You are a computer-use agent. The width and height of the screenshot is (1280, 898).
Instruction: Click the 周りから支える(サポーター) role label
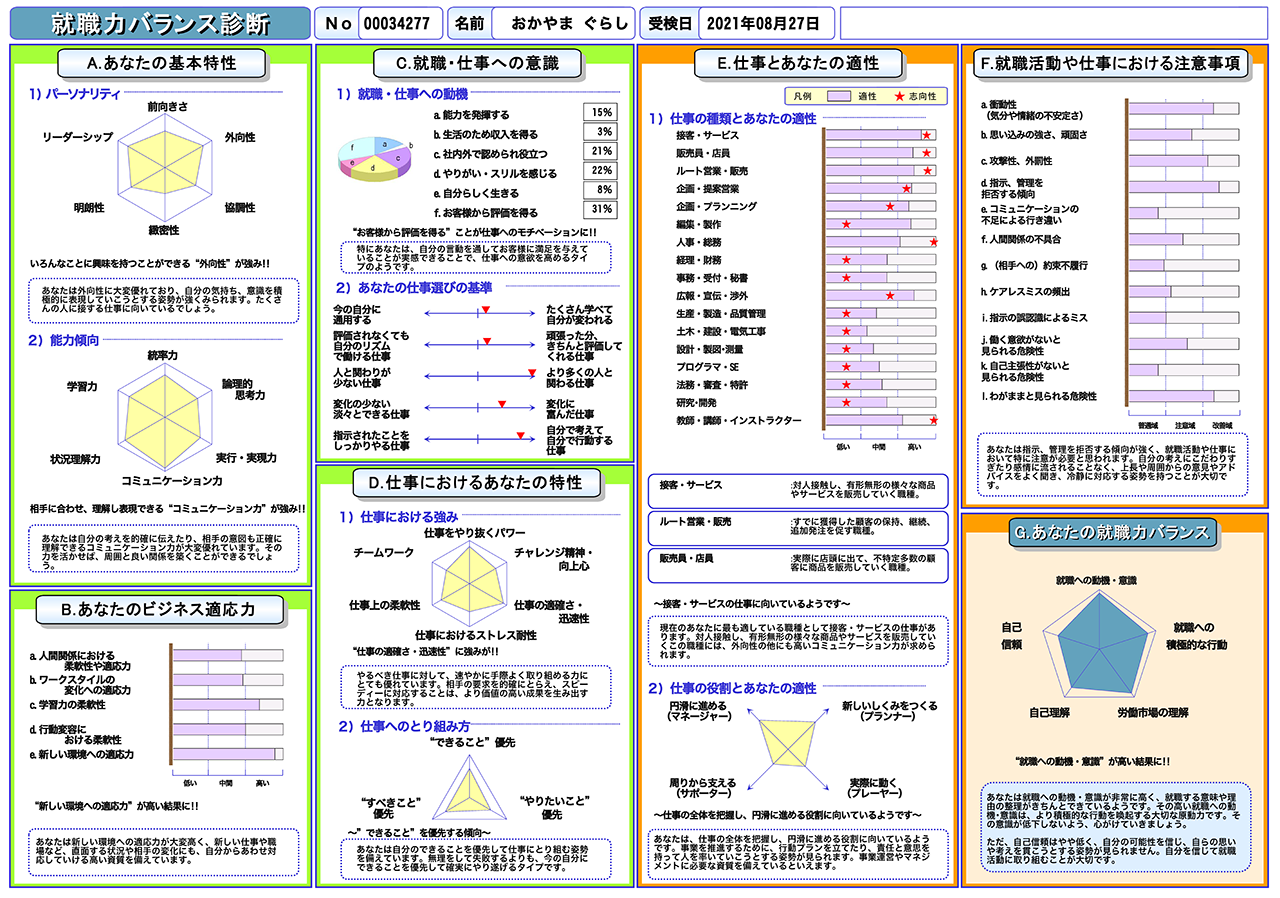pos(703,787)
